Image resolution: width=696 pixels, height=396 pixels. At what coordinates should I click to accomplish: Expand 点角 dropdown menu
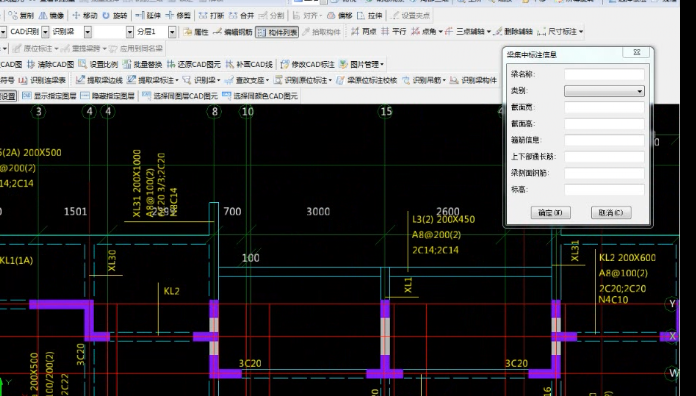pyautogui.click(x=440, y=32)
